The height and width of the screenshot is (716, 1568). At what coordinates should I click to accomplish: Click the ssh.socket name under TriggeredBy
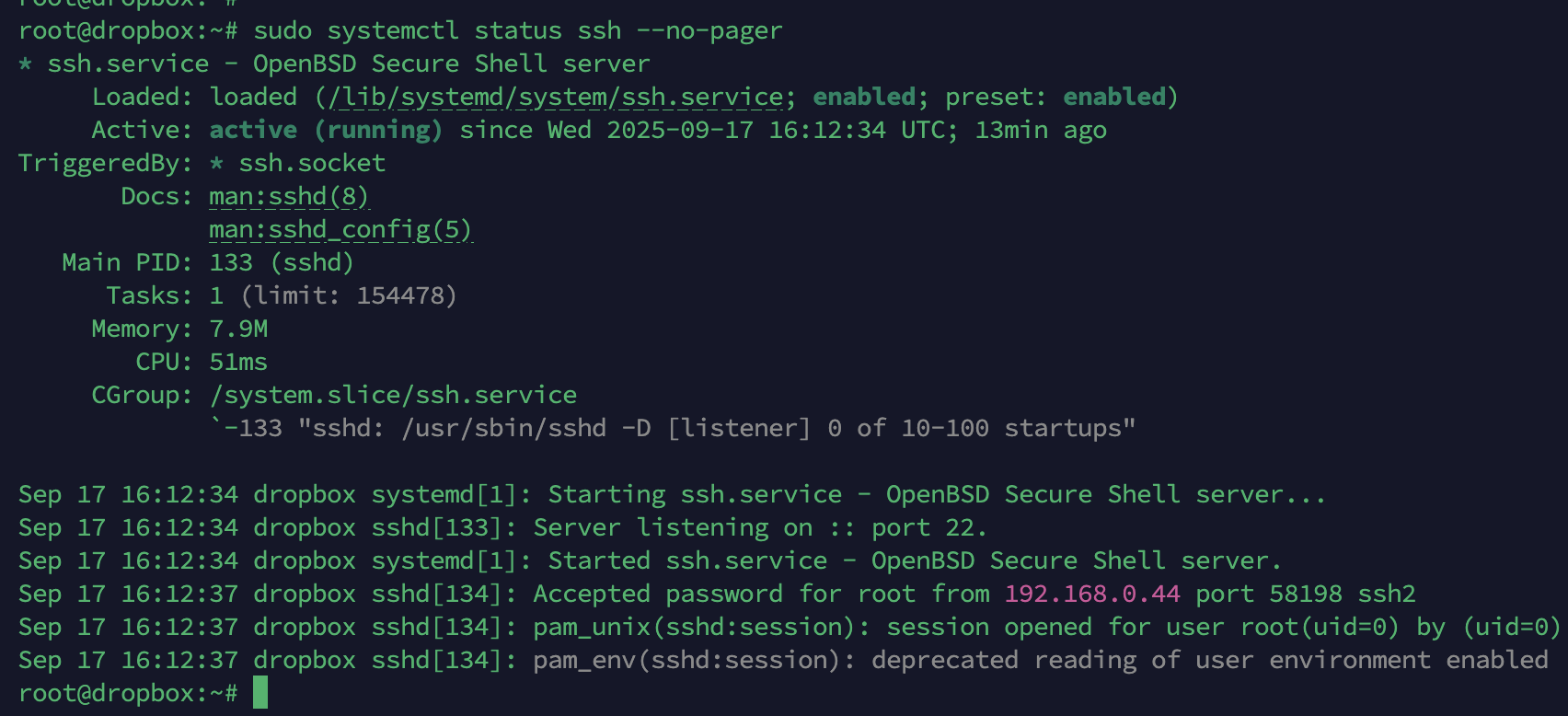tap(312, 163)
